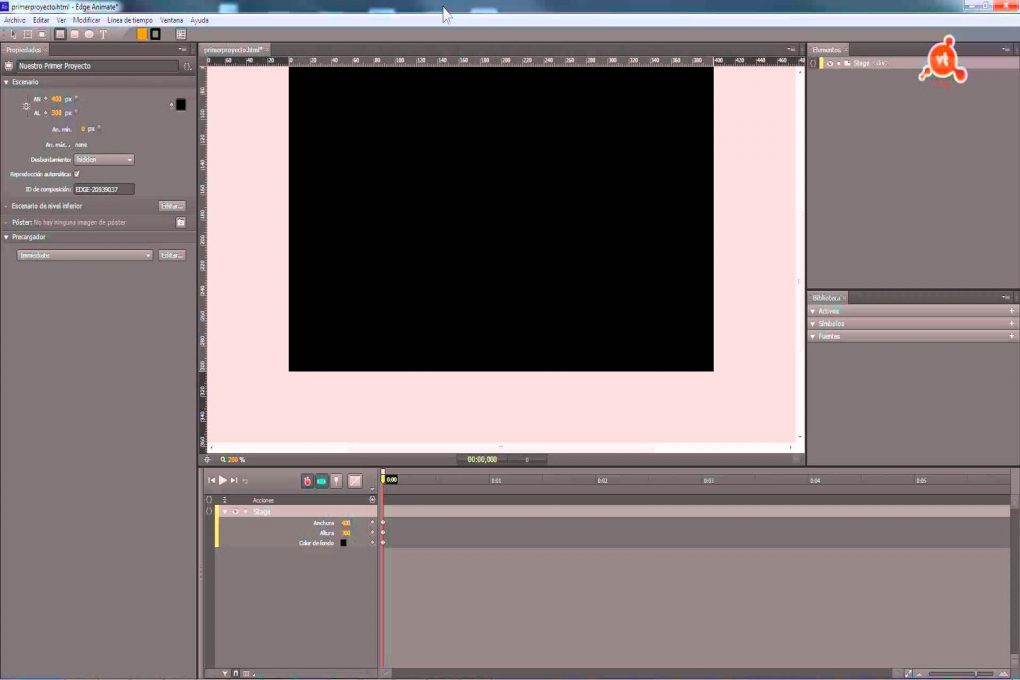Select the Ellipse tool

(x=90, y=33)
